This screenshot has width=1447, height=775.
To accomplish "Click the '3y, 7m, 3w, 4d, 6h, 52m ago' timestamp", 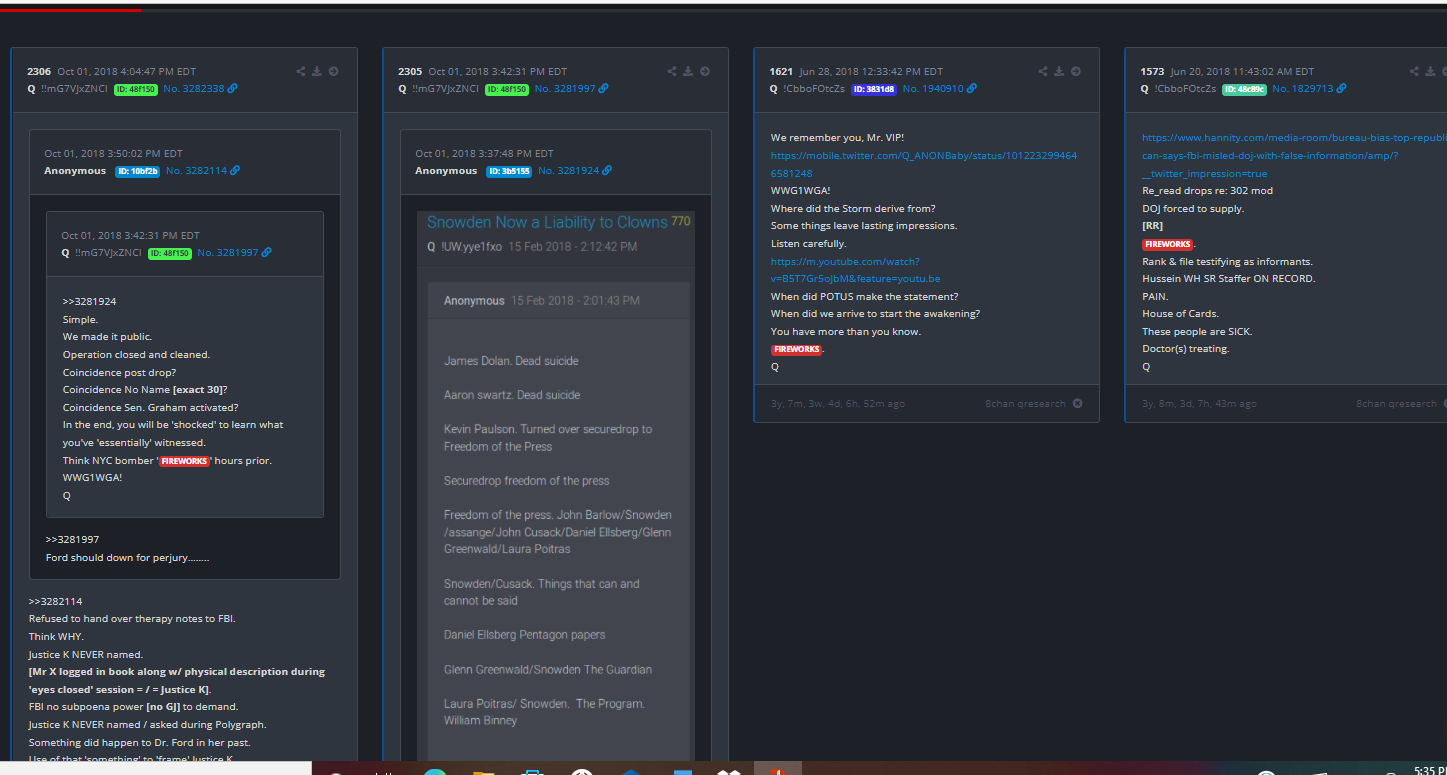I will point(838,404).
